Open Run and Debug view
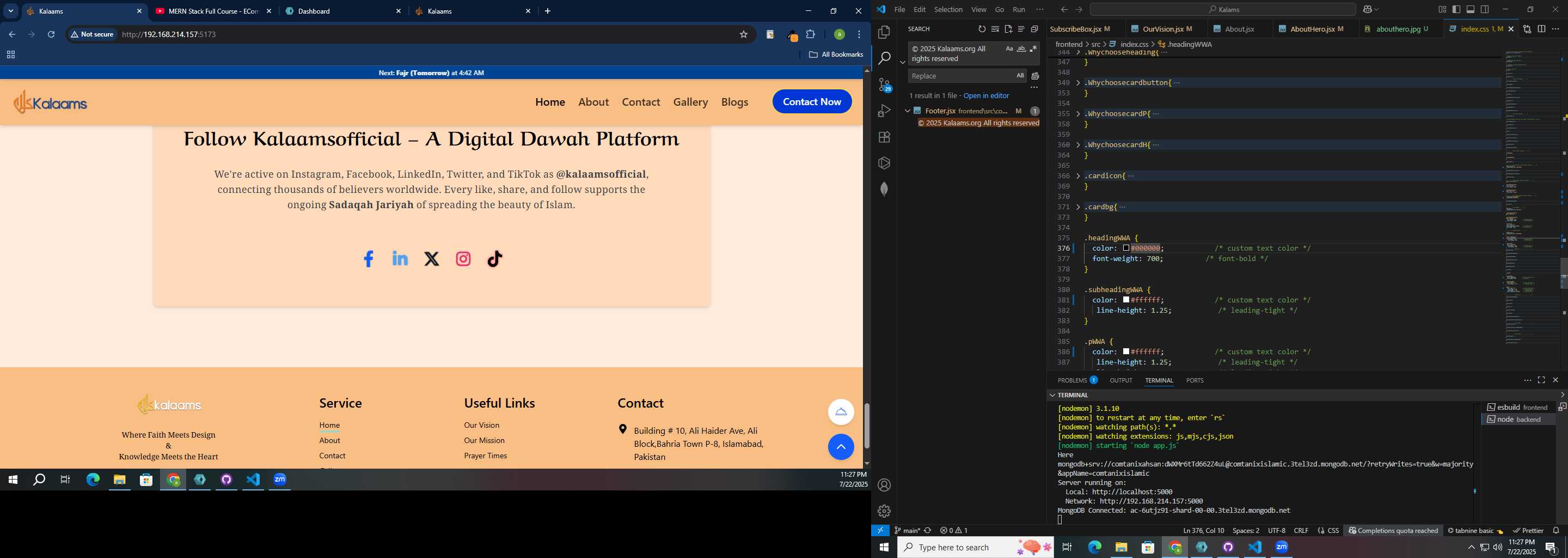1568x558 pixels. coord(884,111)
